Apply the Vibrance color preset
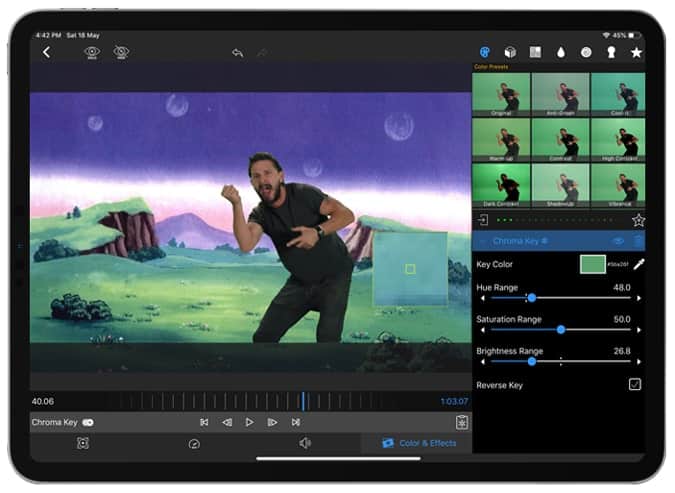The width and height of the screenshot is (675, 493). pos(618,185)
